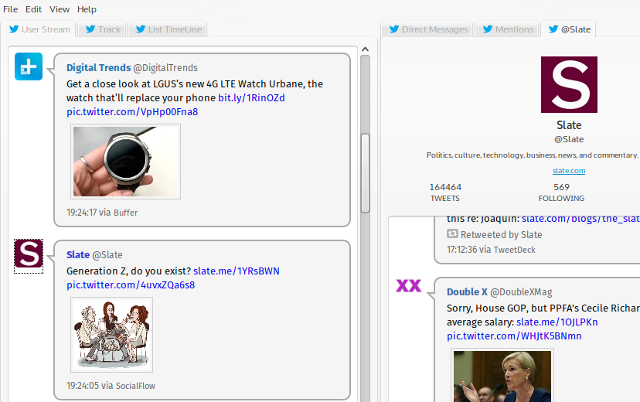640x402 pixels.
Task: Click the @DigitalTrends handle text
Action: [165, 68]
